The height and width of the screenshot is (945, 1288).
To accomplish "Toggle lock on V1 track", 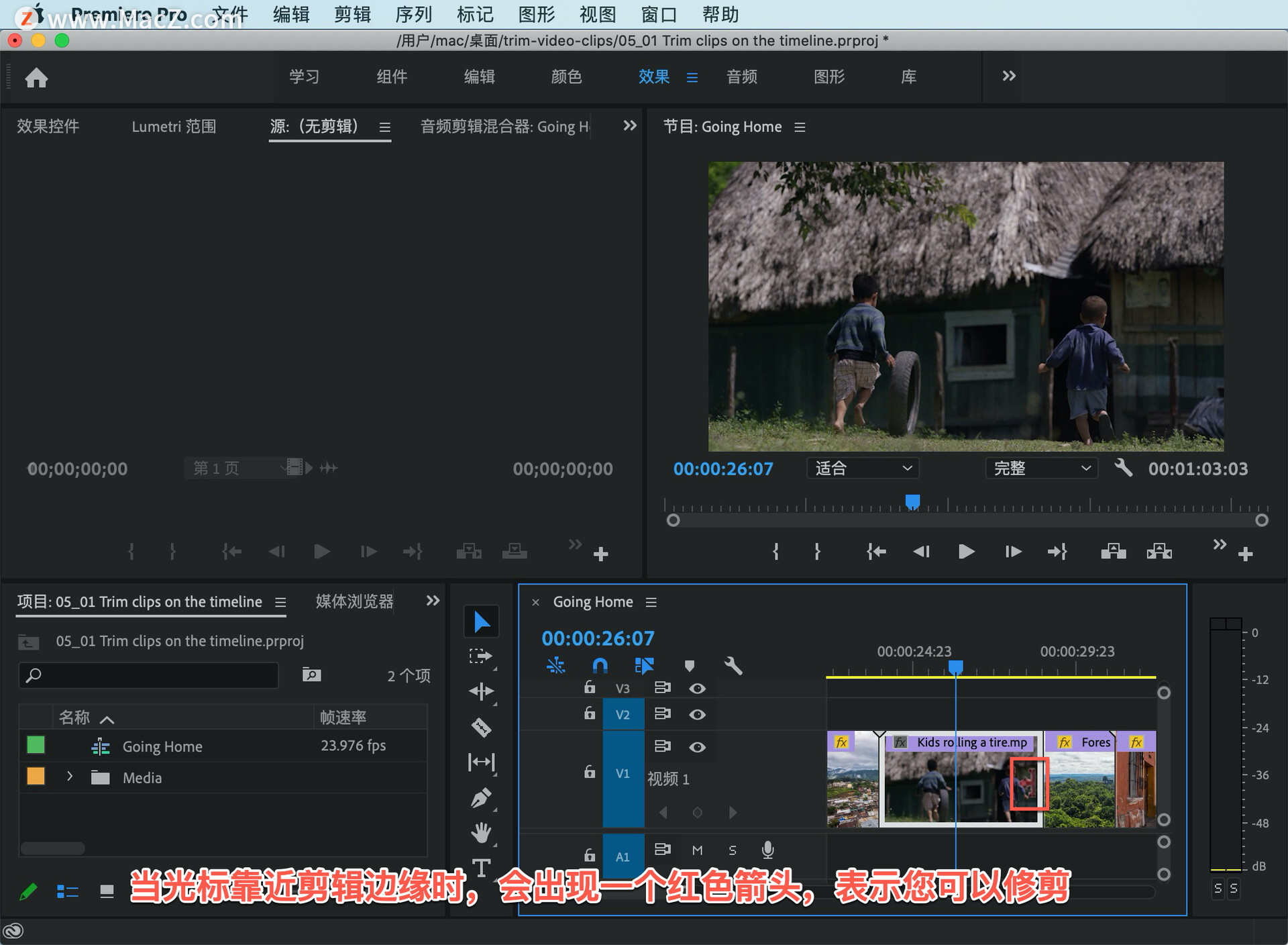I will [x=589, y=773].
